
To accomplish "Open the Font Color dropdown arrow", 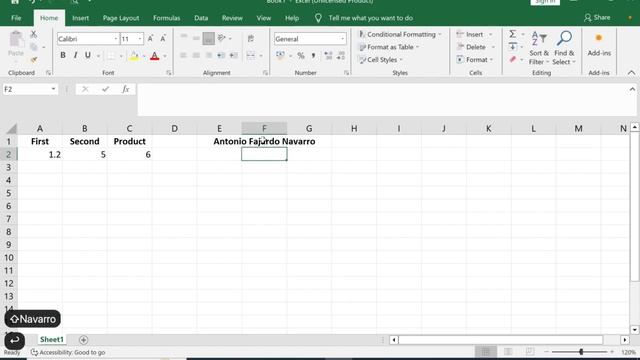I will click(x=165, y=56).
